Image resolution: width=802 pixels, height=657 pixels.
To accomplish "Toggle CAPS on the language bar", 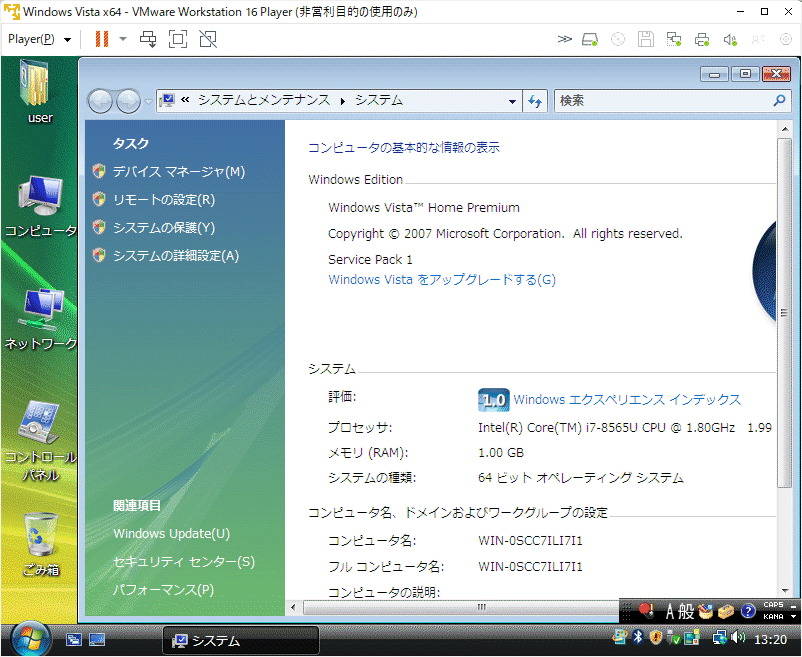I will pyautogui.click(x=773, y=605).
